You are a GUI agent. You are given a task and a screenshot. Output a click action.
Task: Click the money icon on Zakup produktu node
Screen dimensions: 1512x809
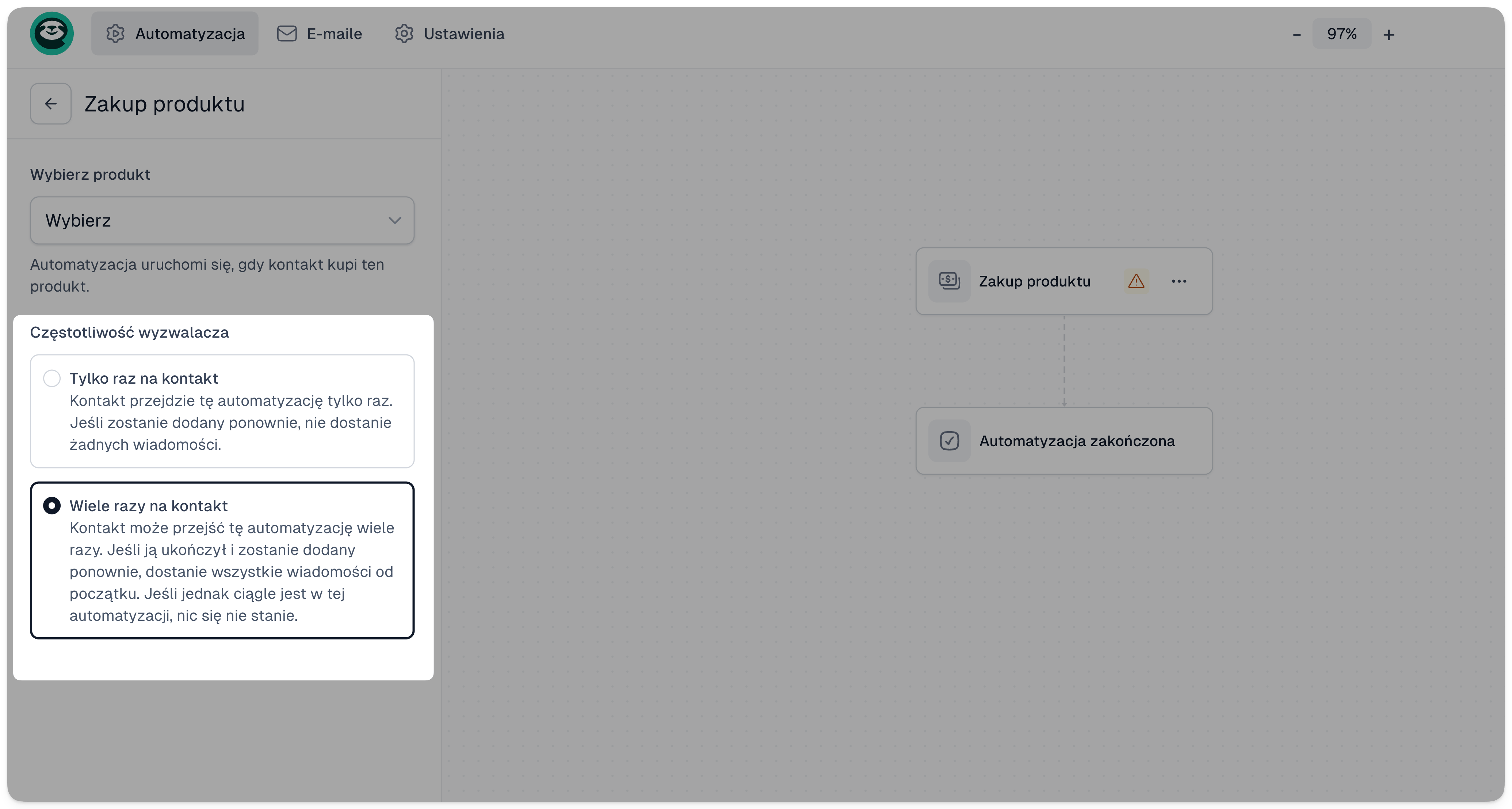coord(949,281)
